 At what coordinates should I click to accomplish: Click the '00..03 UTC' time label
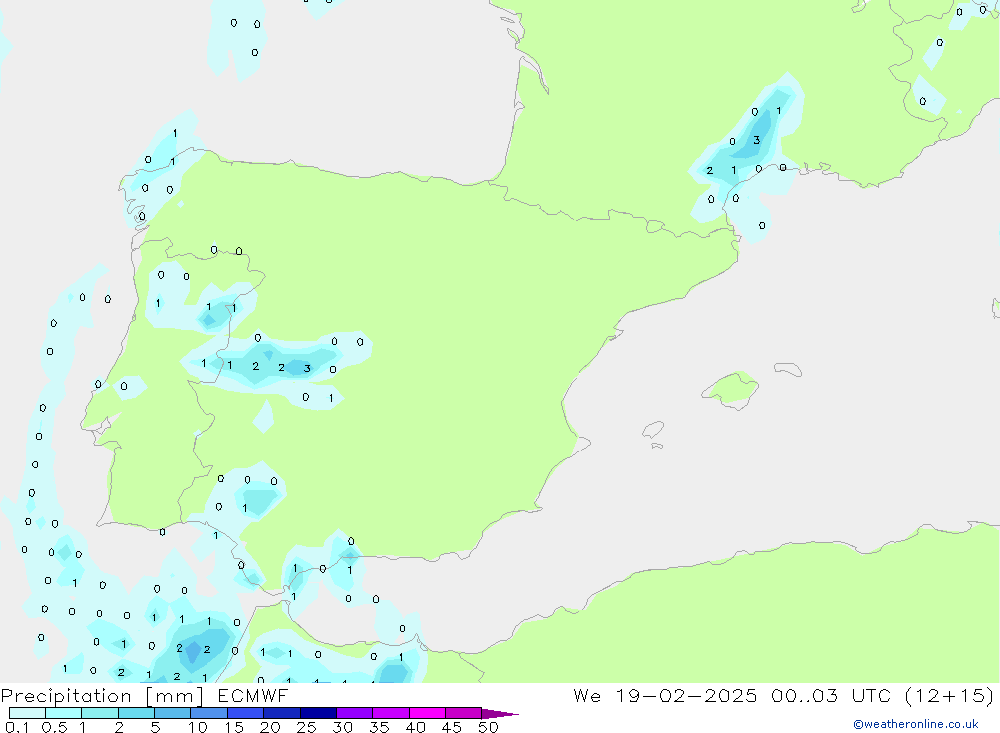click(x=830, y=695)
